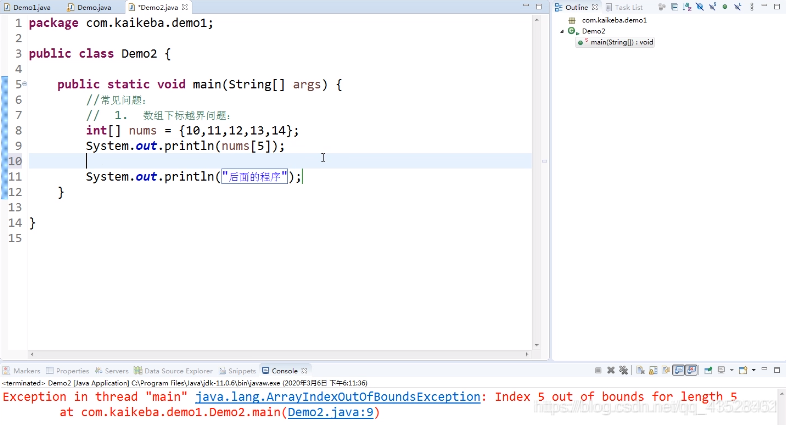Open Display Selected Console dropdown arrow
The width and height of the screenshot is (786, 425).
(732, 370)
